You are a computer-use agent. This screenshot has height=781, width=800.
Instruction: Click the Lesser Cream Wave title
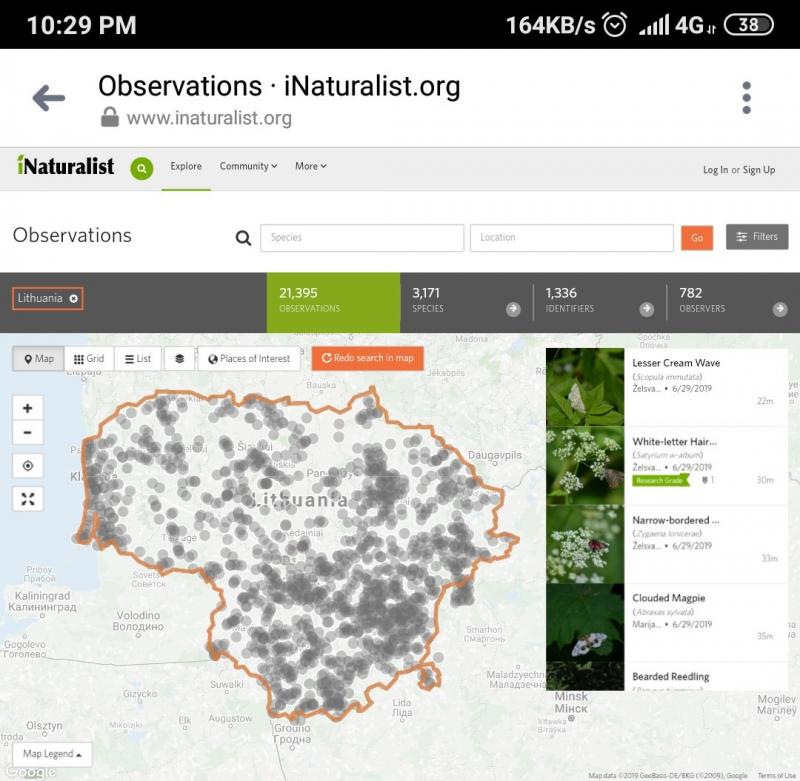point(676,363)
